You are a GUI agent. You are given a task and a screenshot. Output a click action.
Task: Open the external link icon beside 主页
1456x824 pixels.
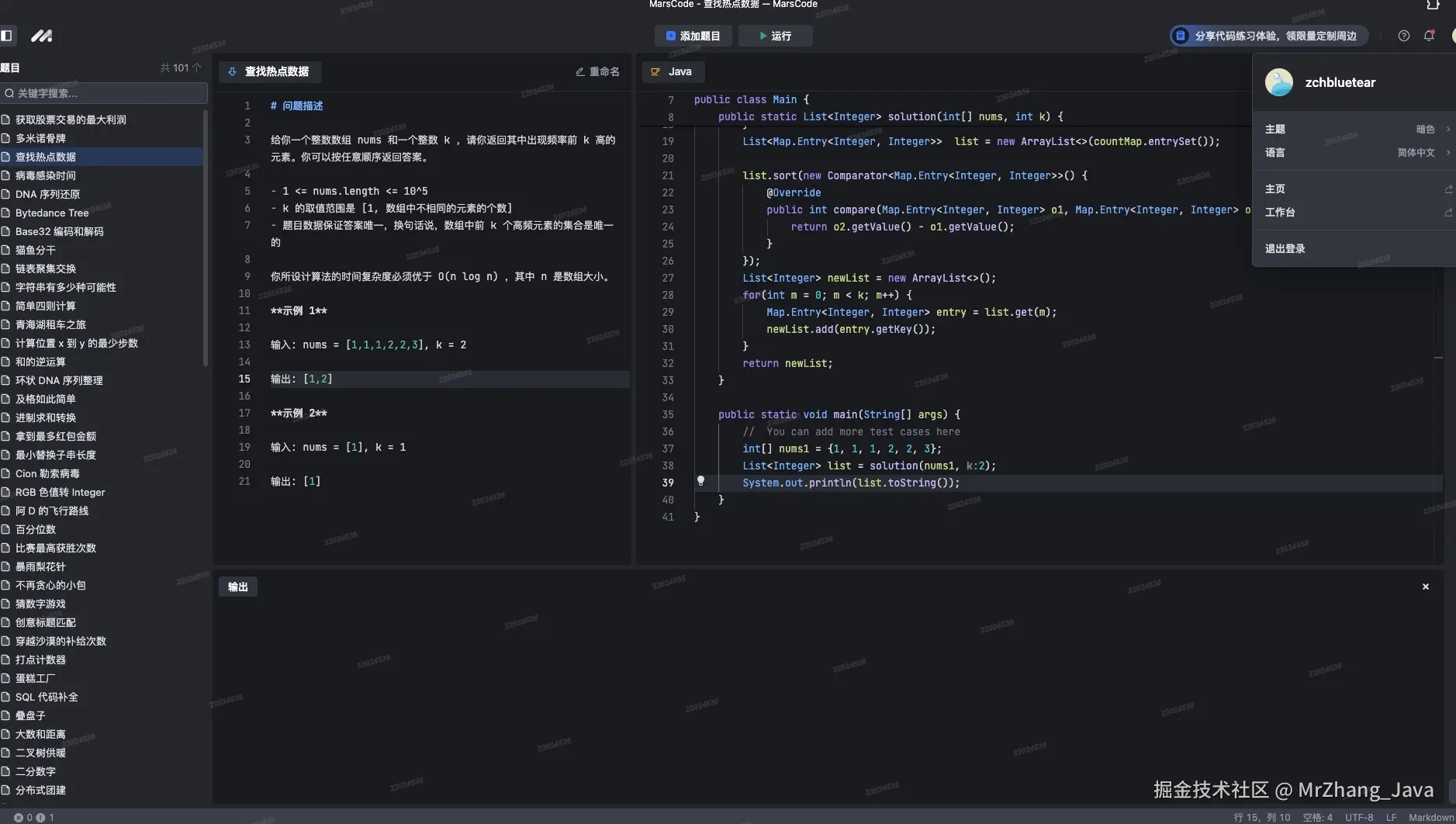click(x=1447, y=189)
